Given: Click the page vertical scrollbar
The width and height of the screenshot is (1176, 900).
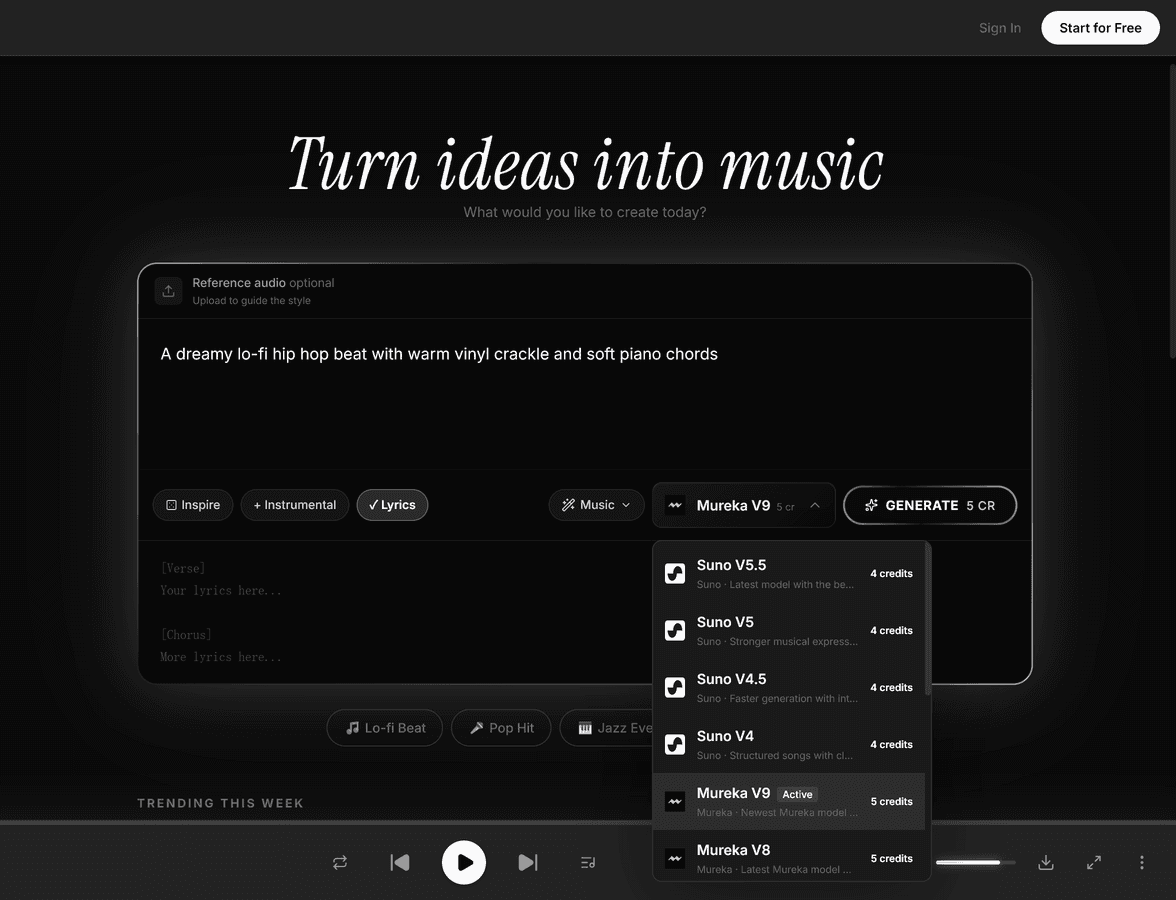Looking at the screenshot, I should [x=1172, y=210].
